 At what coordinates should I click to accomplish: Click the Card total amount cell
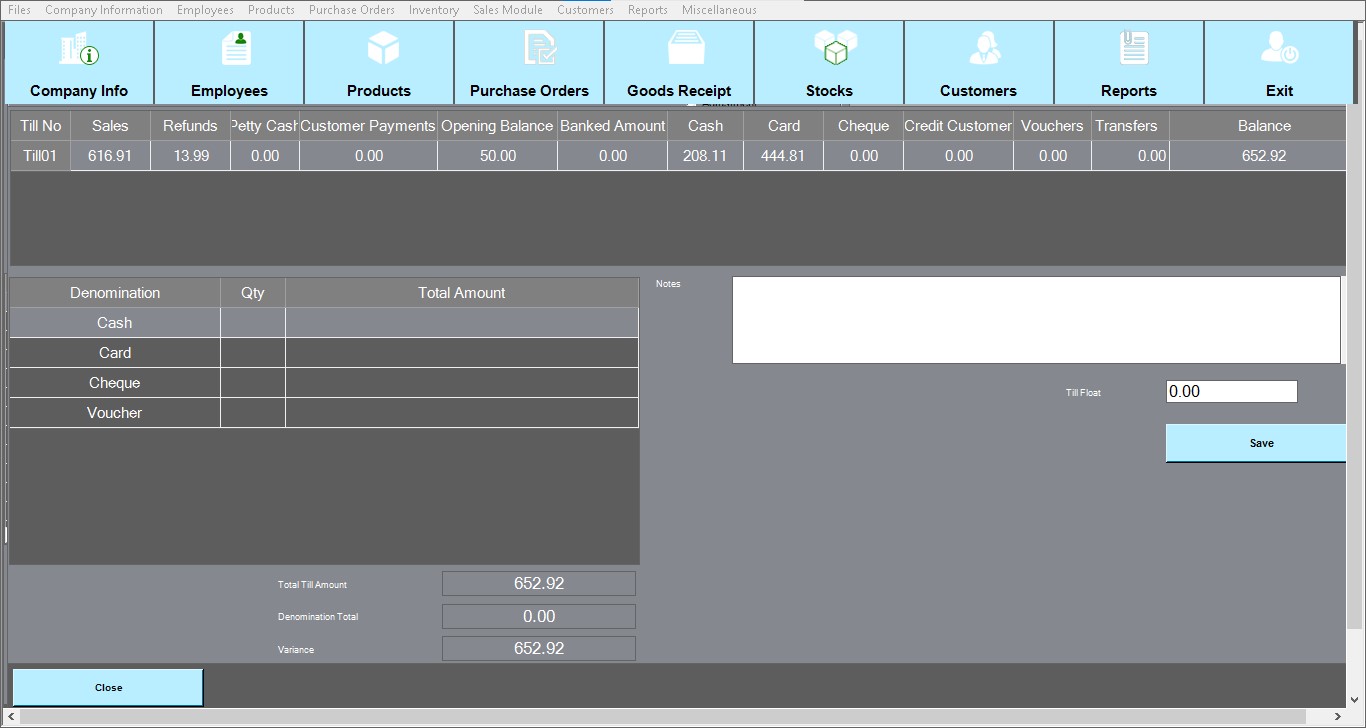461,353
